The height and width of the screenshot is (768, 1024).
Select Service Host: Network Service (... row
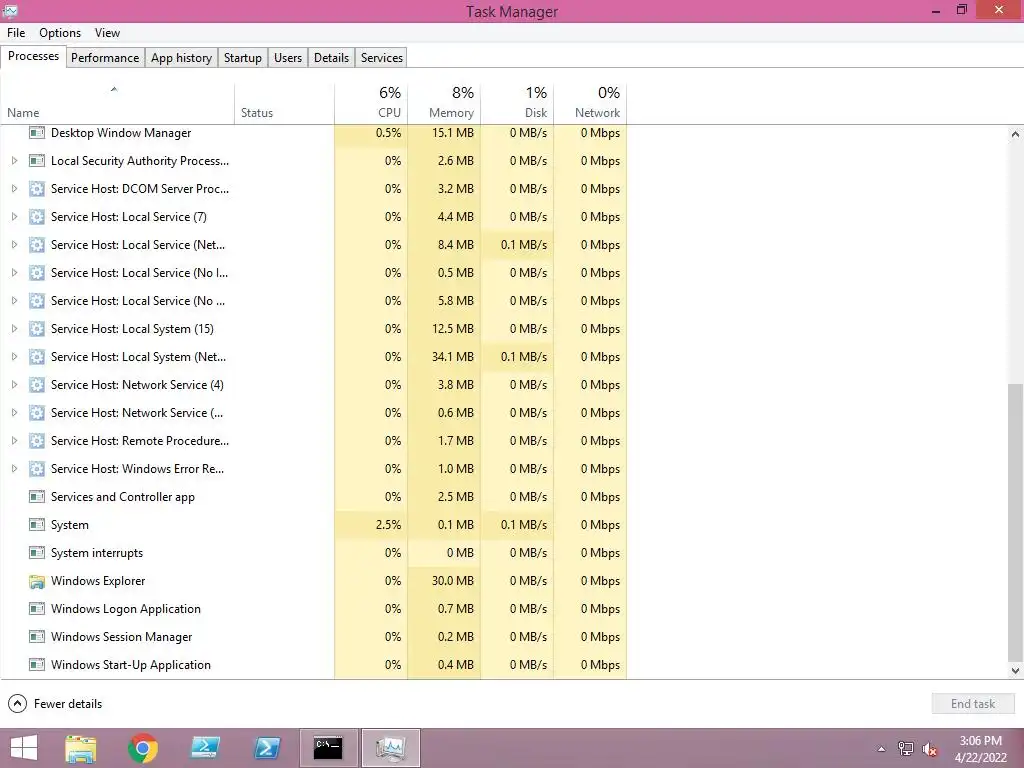click(x=313, y=413)
